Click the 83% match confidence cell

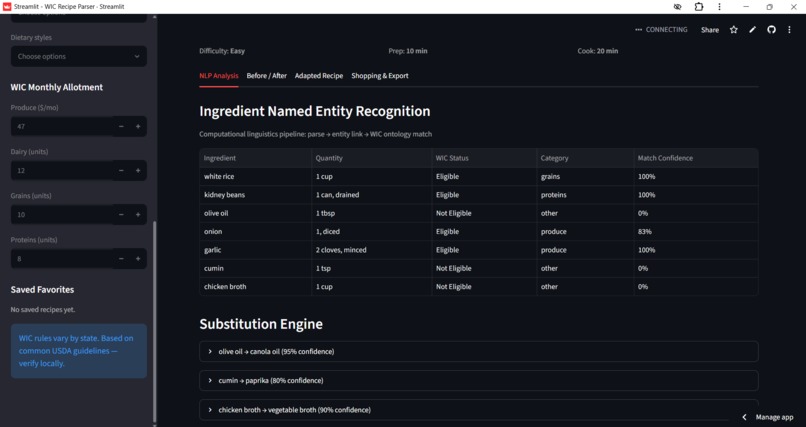(x=696, y=232)
